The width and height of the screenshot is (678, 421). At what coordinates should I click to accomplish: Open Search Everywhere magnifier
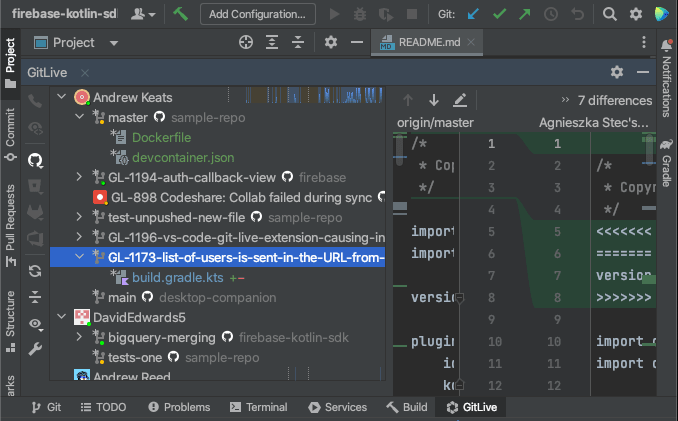(610, 14)
